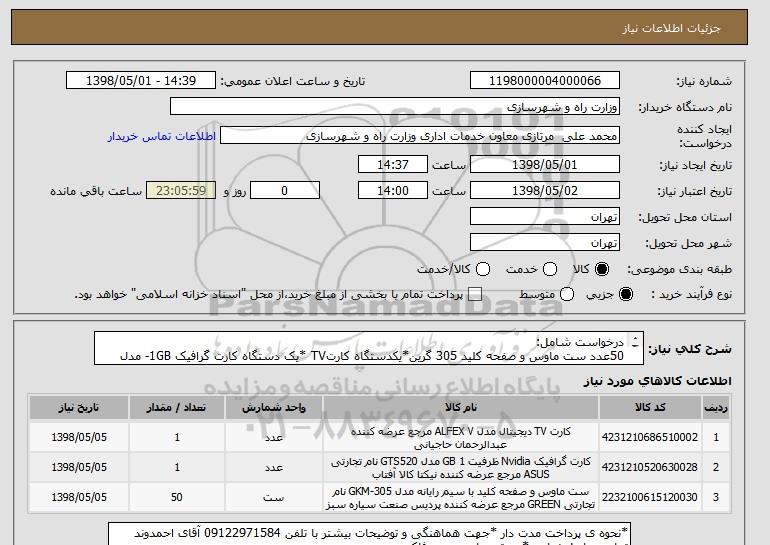Screen dimensions: 770x545
Task: Click row number 1 cell
Action: point(715,437)
